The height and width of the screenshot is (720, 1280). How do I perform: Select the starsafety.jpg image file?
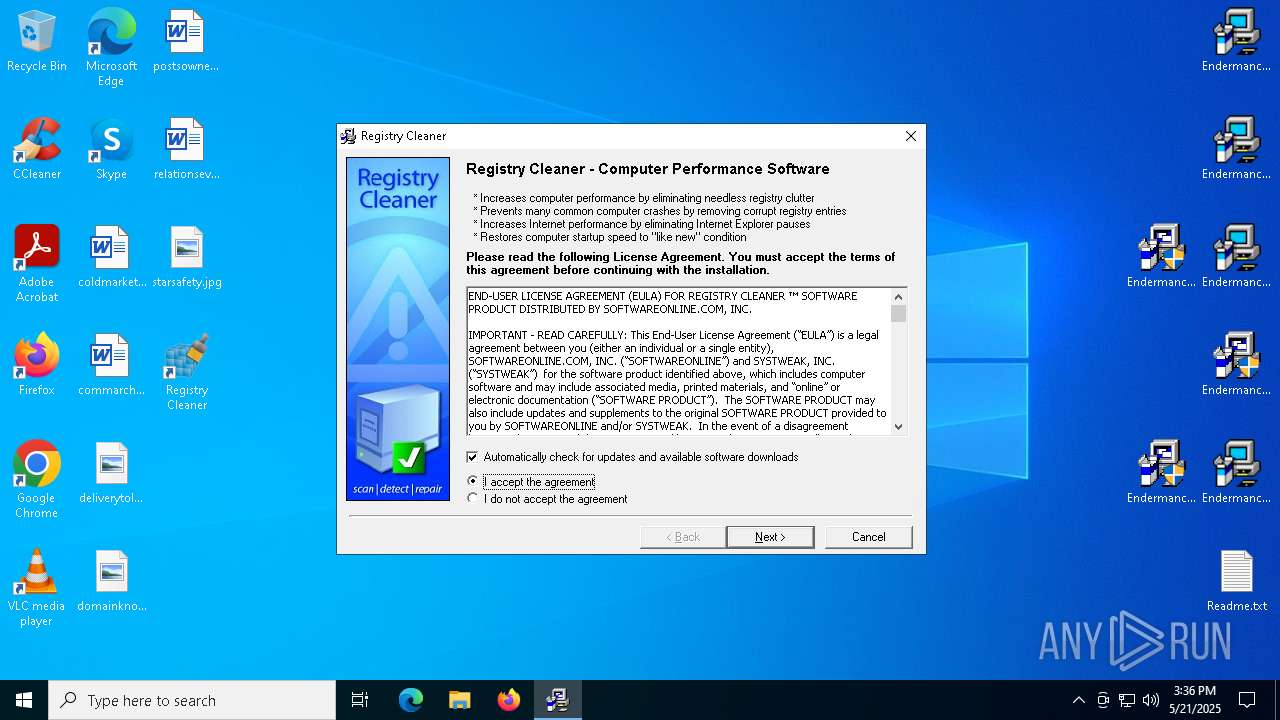pyautogui.click(x=187, y=257)
